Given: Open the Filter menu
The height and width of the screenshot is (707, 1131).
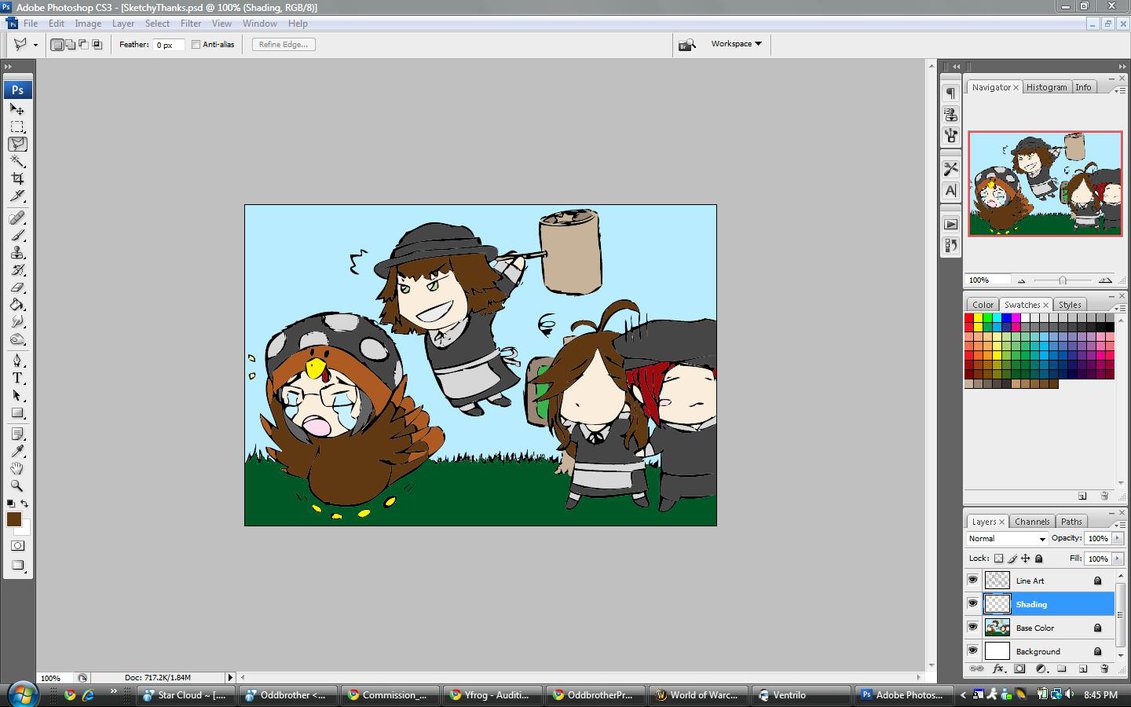Looking at the screenshot, I should (x=191, y=23).
